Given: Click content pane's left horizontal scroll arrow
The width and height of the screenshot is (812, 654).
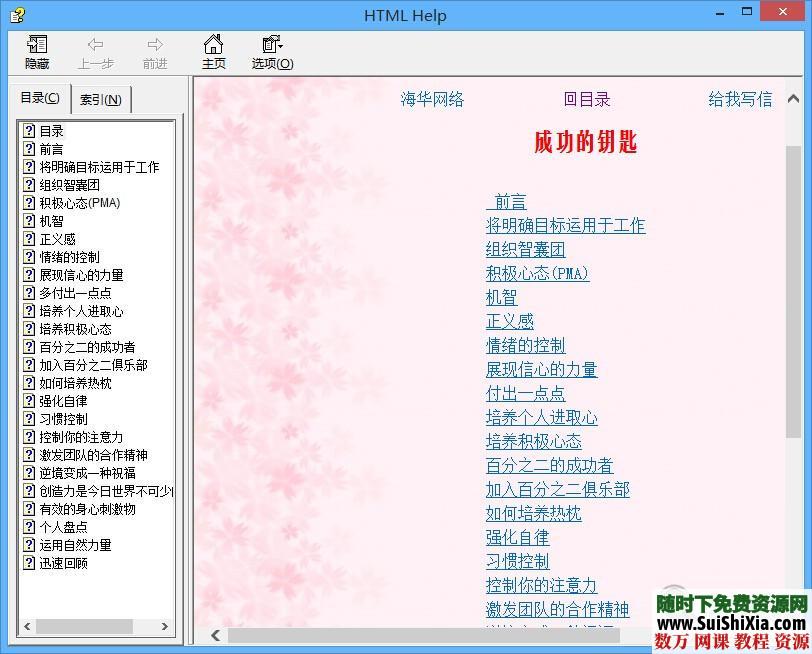Looking at the screenshot, I should click(216, 635).
